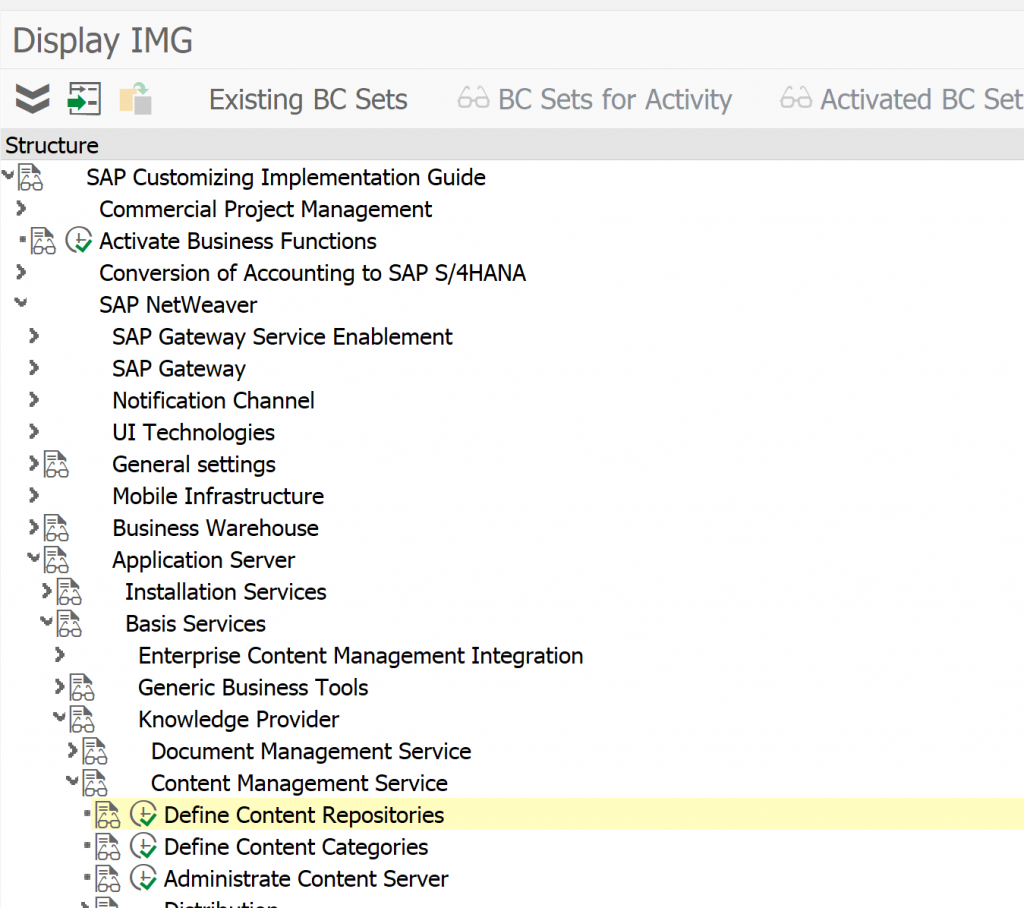Image resolution: width=1024 pixels, height=908 pixels.
Task: Click the documentation icon next to General settings
Action: [56, 464]
